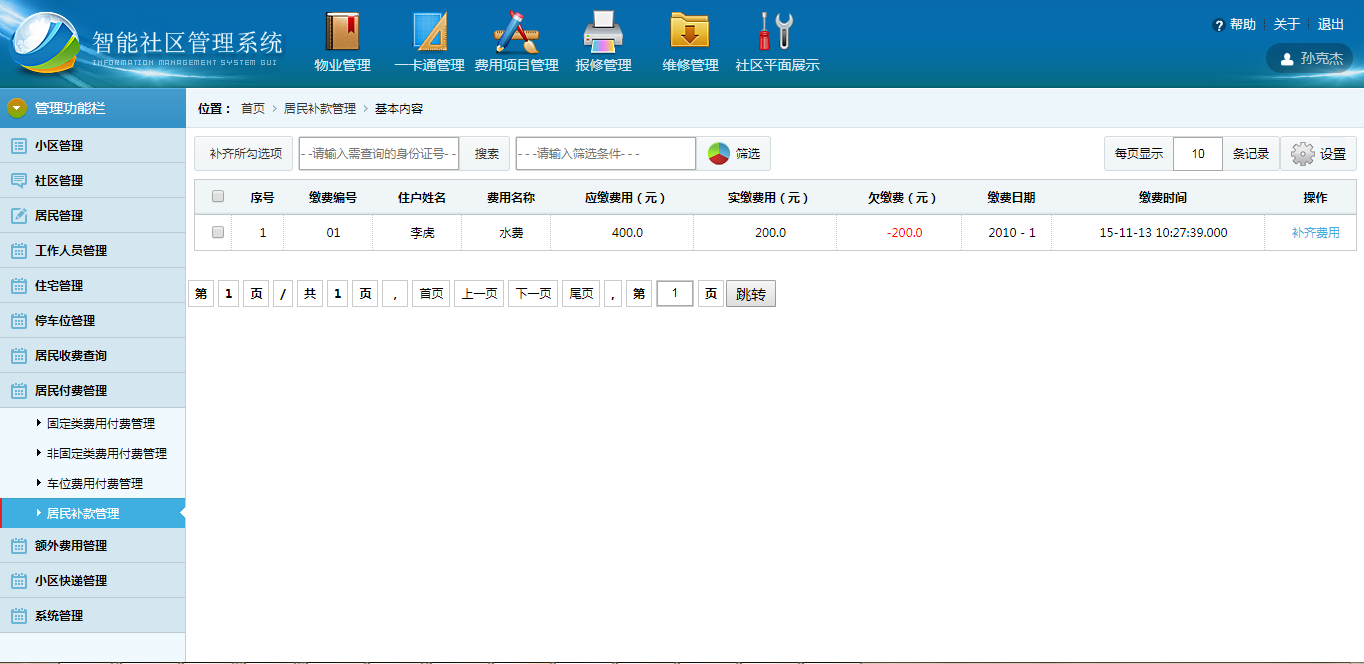This screenshot has height=664, width=1364.
Task: Expand the 工作人员管理 sidebar section
Action: tap(93, 251)
